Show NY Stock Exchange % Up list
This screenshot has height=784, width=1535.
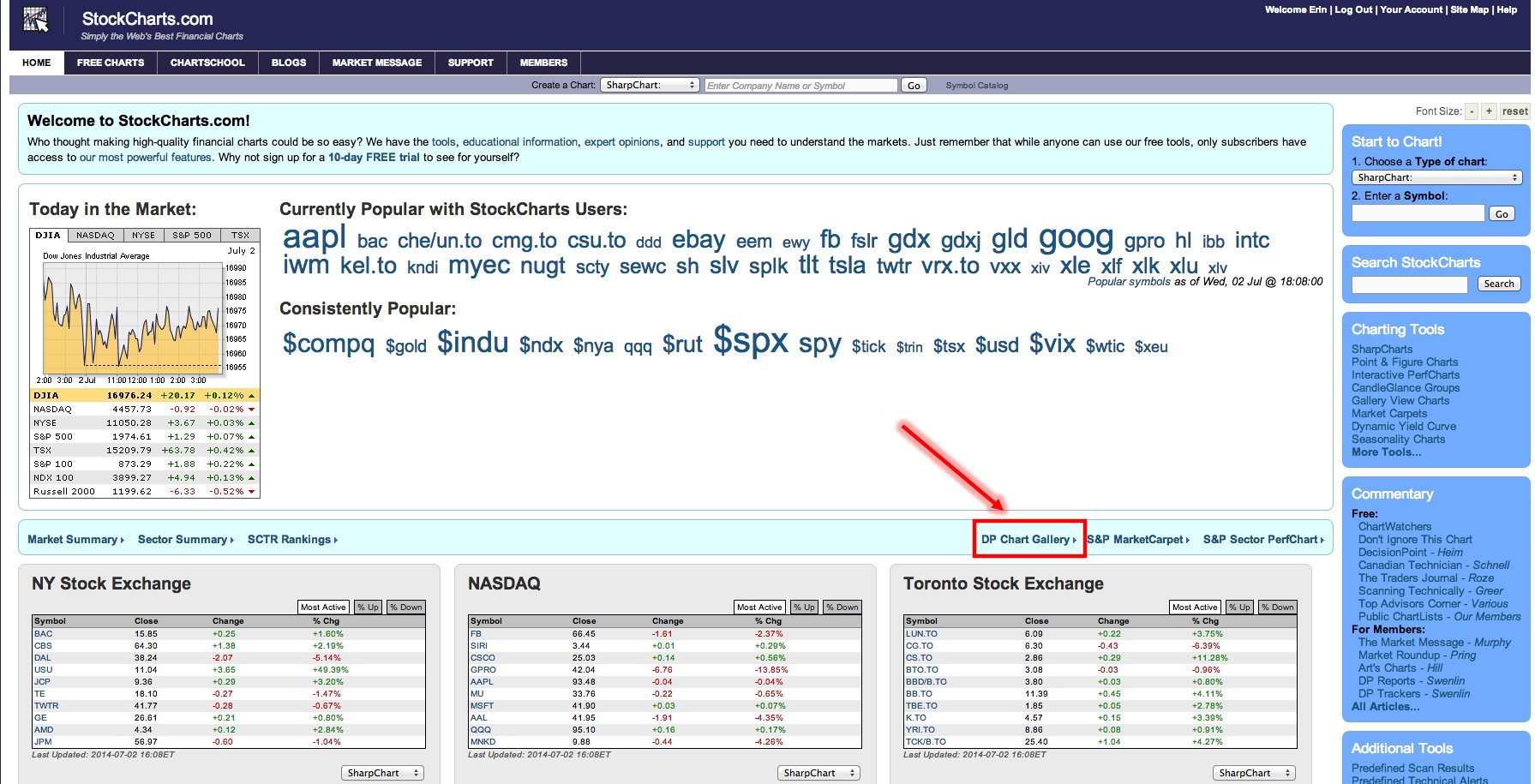(369, 607)
